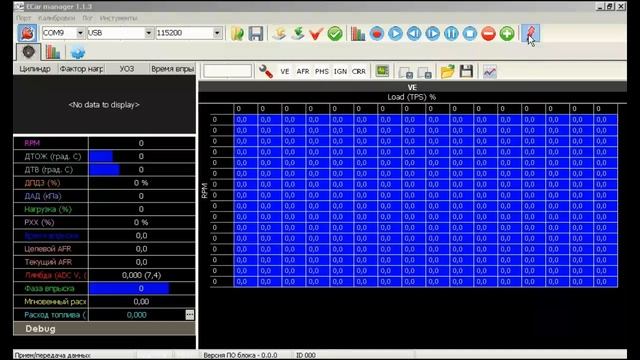
Task: Switch to the VE table
Action: pyautogui.click(x=284, y=71)
